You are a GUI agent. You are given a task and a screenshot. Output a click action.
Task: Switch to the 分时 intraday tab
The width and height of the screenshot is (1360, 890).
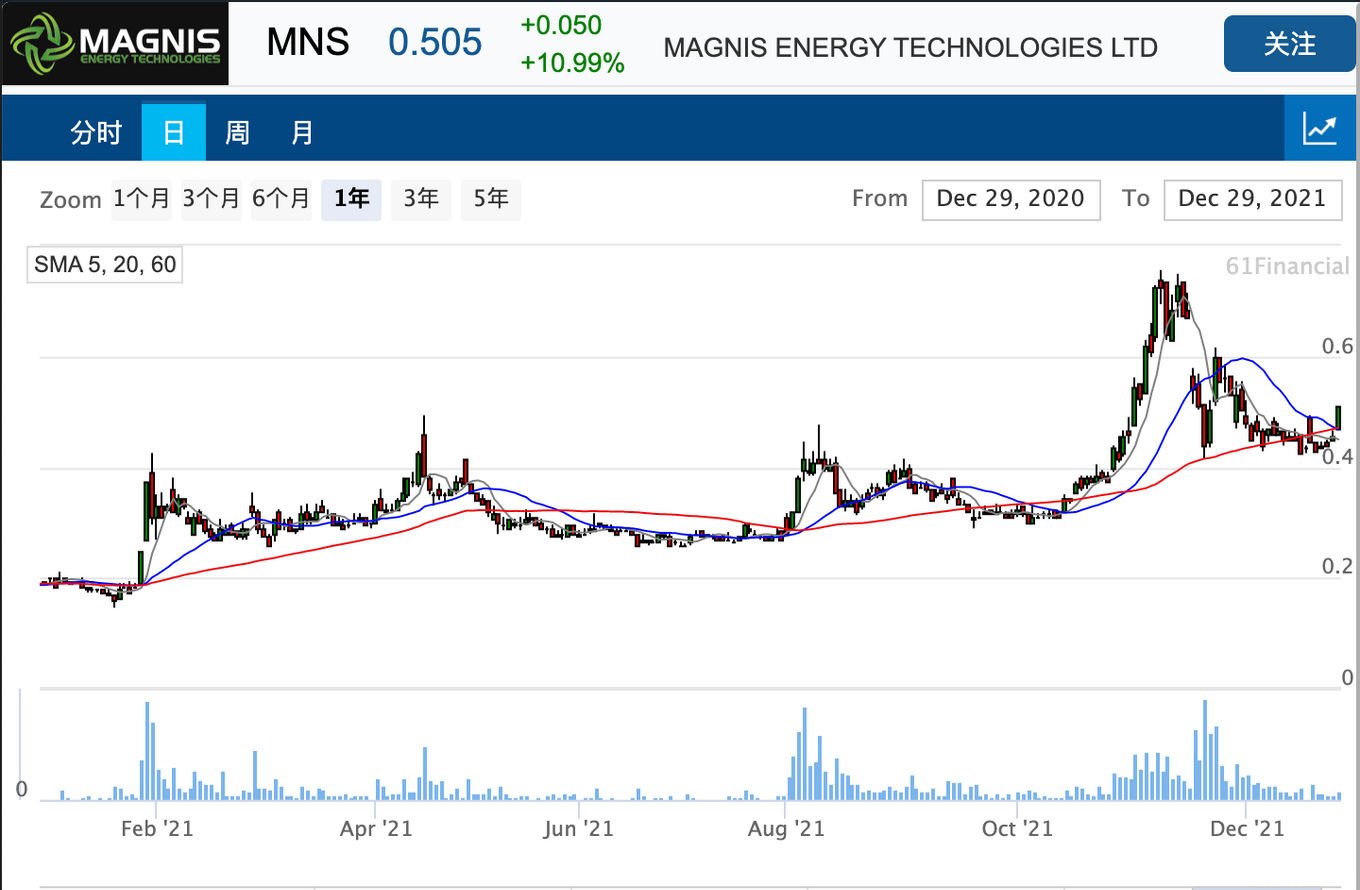[x=96, y=132]
